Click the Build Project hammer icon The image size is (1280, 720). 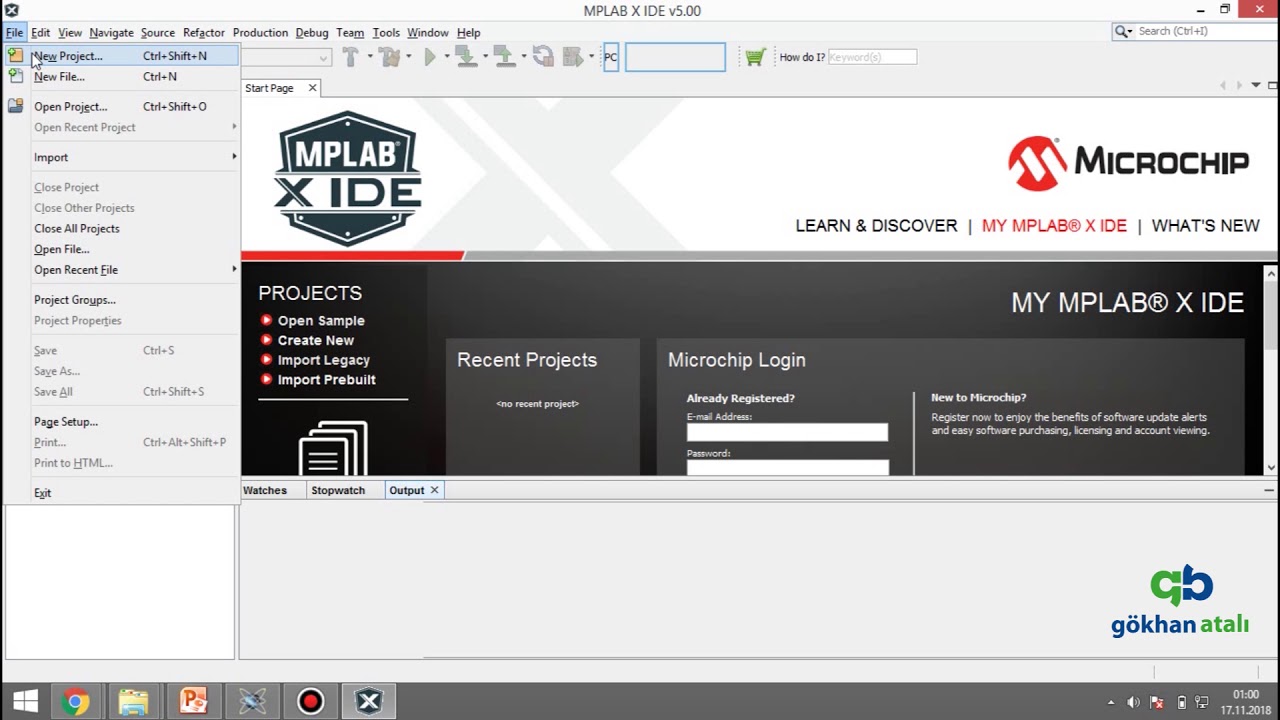click(350, 57)
